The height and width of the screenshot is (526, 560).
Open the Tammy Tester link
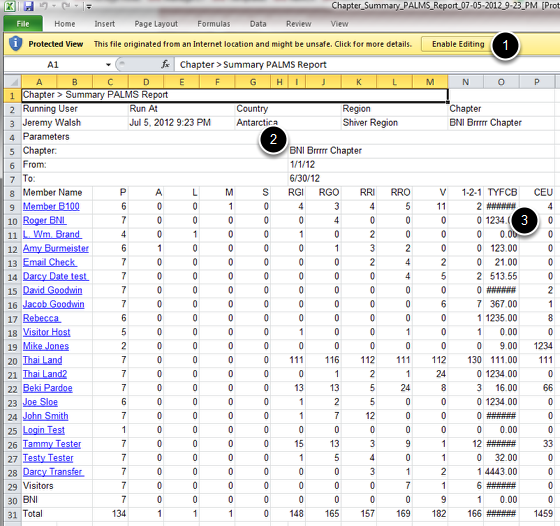pos(52,444)
